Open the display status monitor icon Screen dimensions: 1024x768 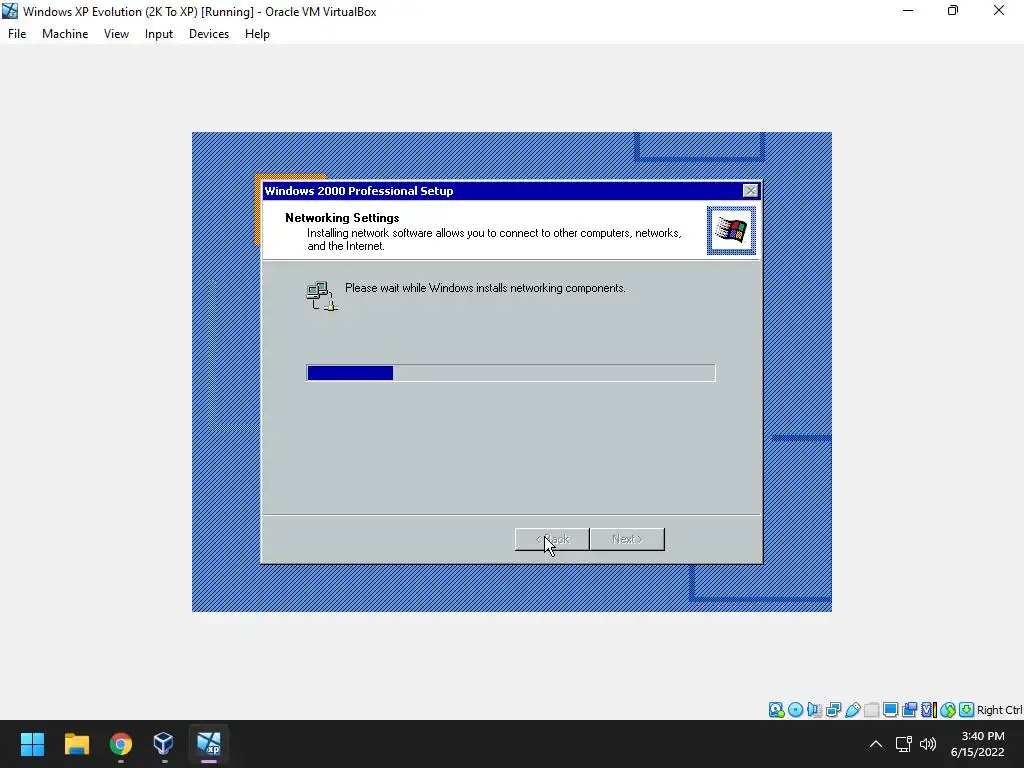coord(890,710)
